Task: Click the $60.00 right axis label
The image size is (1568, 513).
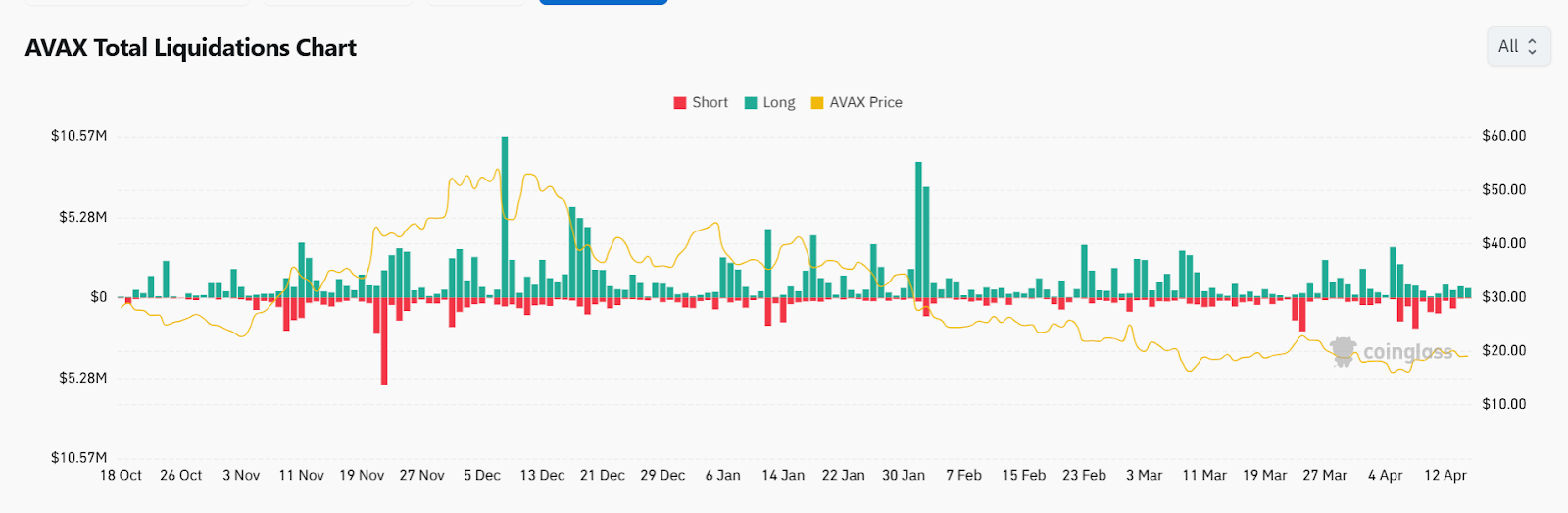Action: (1504, 136)
